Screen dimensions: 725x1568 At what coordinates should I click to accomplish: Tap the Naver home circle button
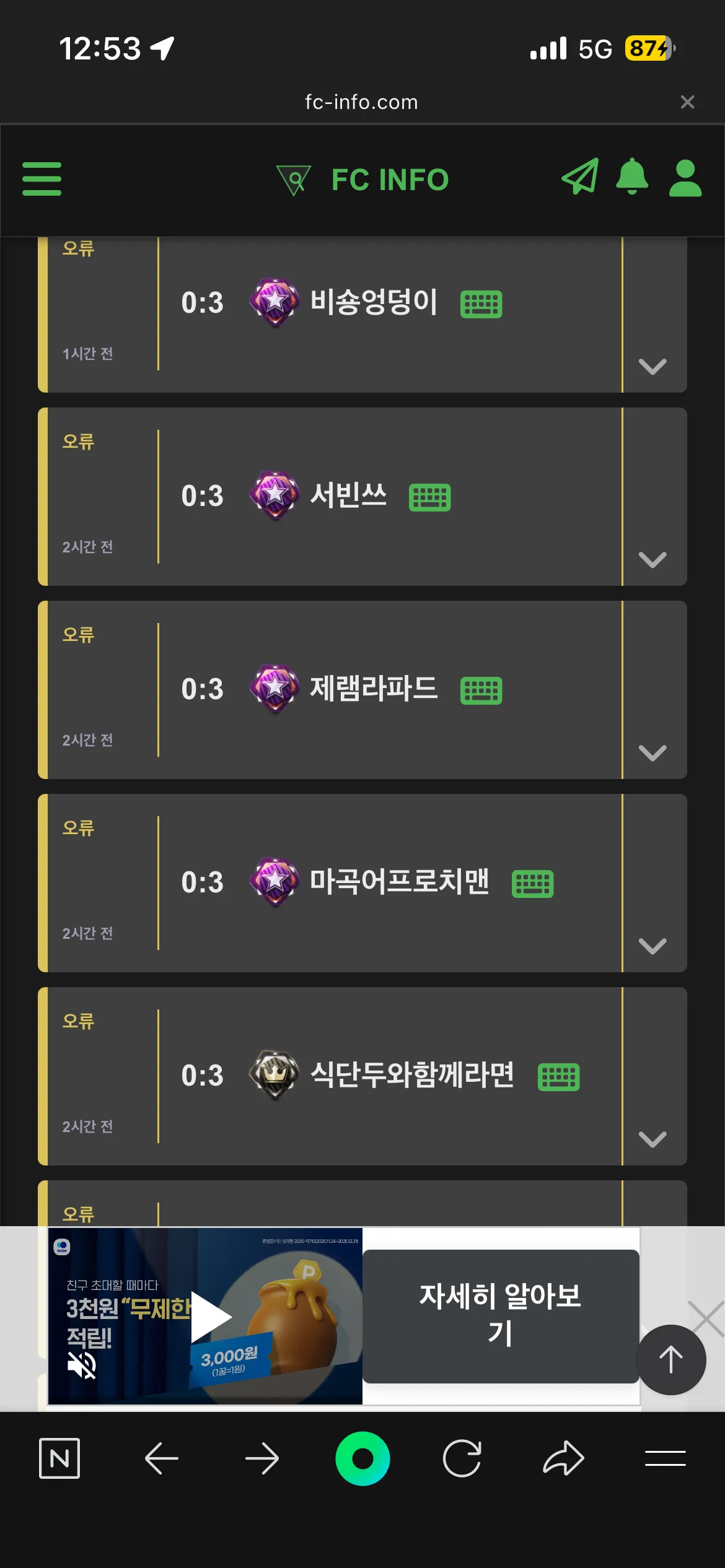(x=362, y=1458)
